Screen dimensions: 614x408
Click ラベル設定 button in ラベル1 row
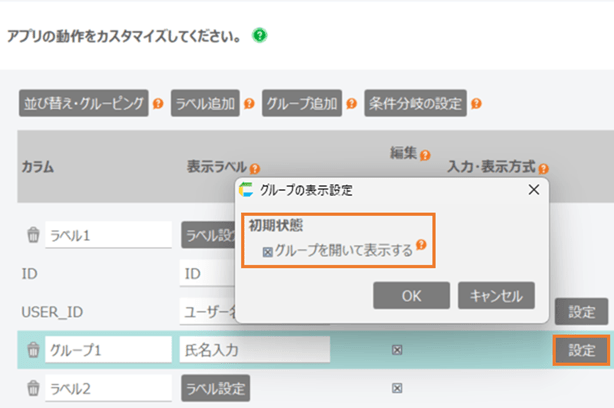point(208,235)
